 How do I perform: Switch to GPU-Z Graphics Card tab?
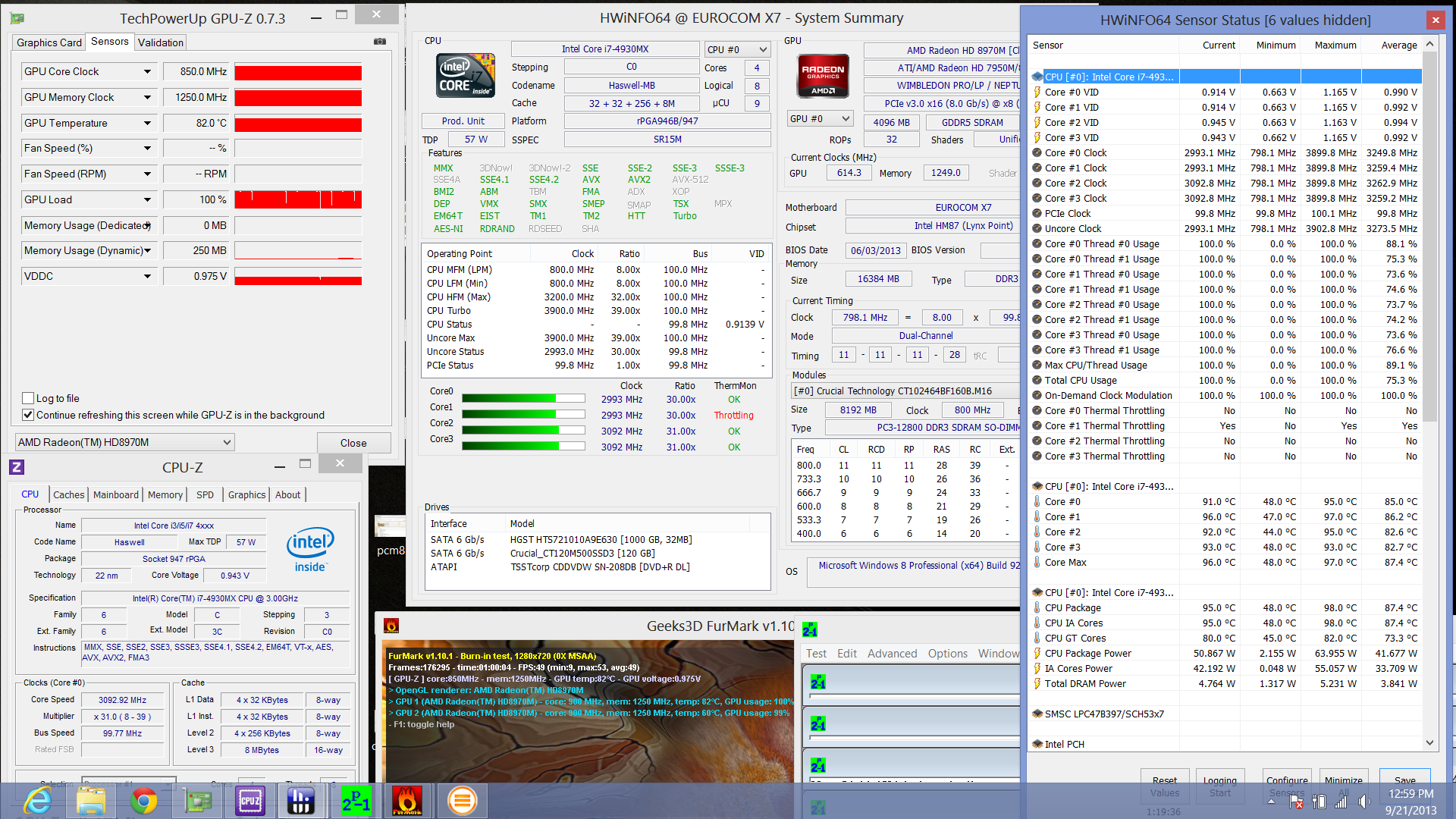click(x=49, y=42)
